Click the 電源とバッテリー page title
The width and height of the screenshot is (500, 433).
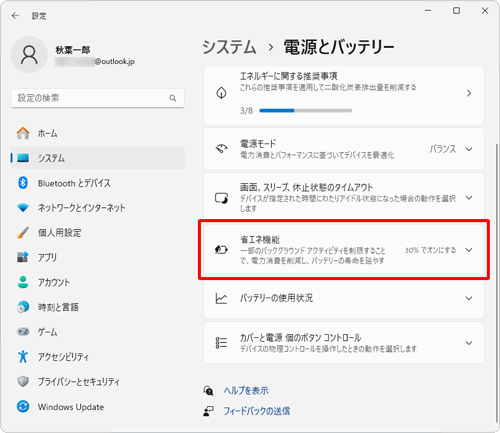(339, 47)
